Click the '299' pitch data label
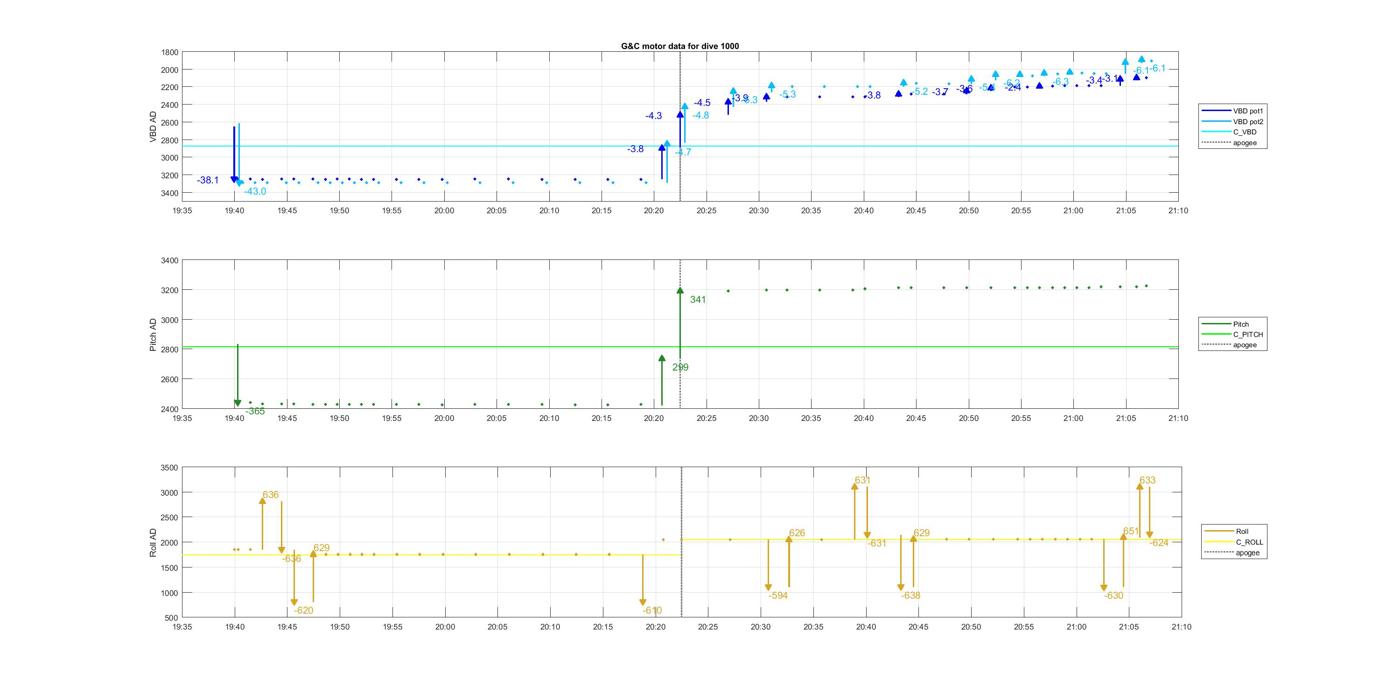The image size is (1400, 693). pos(680,367)
